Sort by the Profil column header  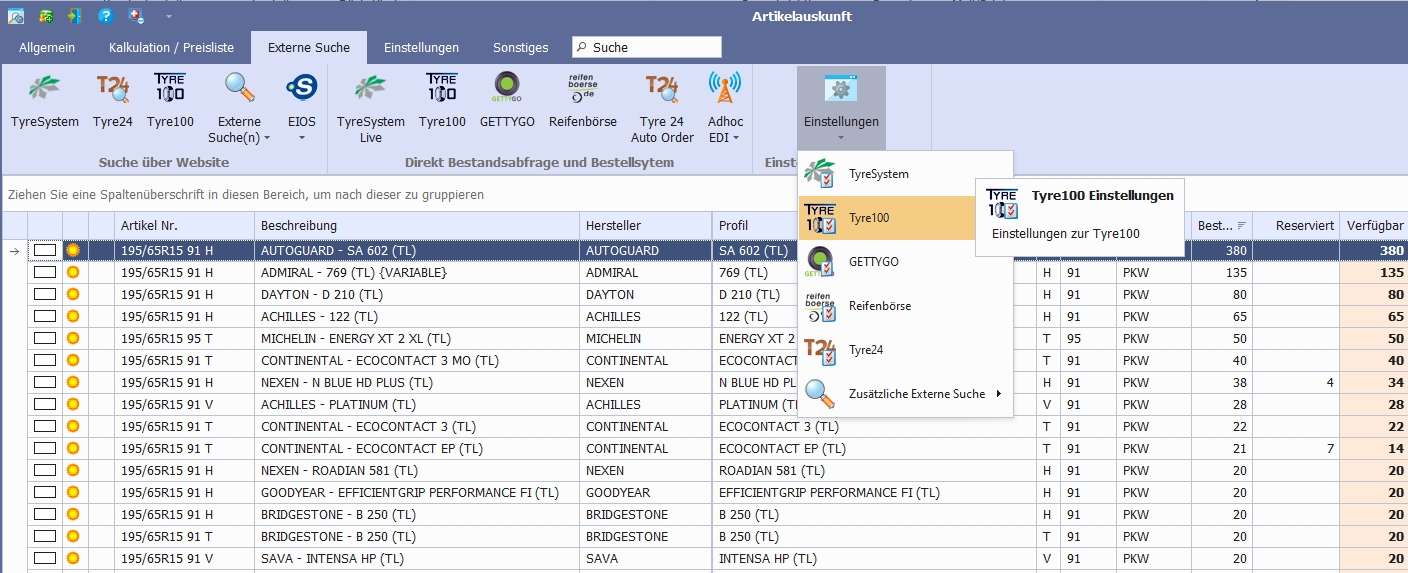[x=755, y=226]
